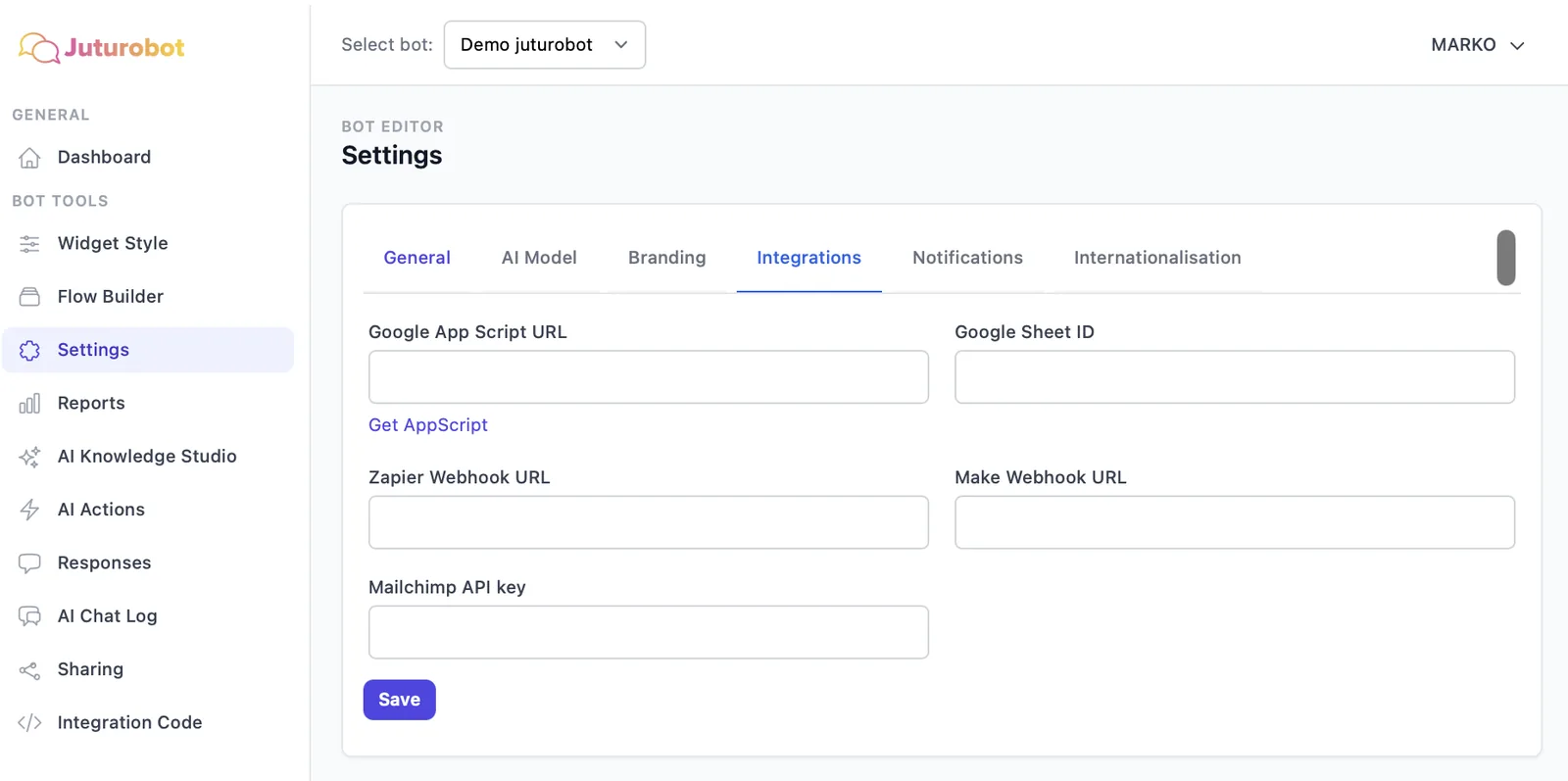The image size is (1568, 781).
Task: Click the settings panel scrollbar thumb
Action: point(1506,258)
